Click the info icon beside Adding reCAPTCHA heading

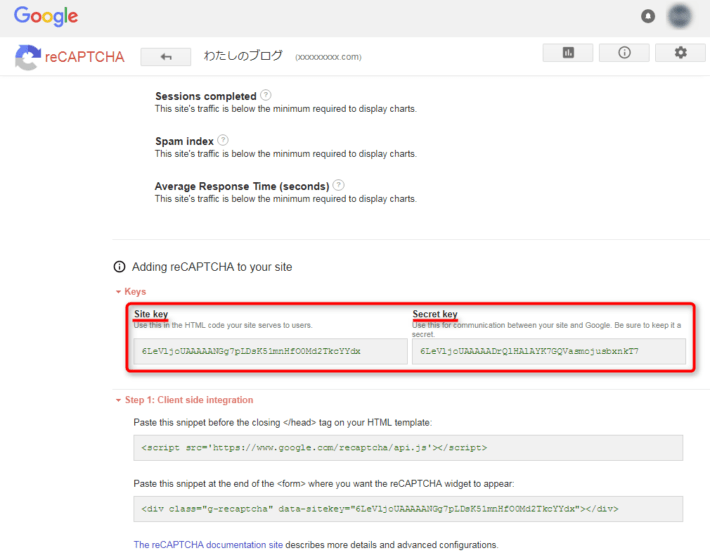pos(120,267)
